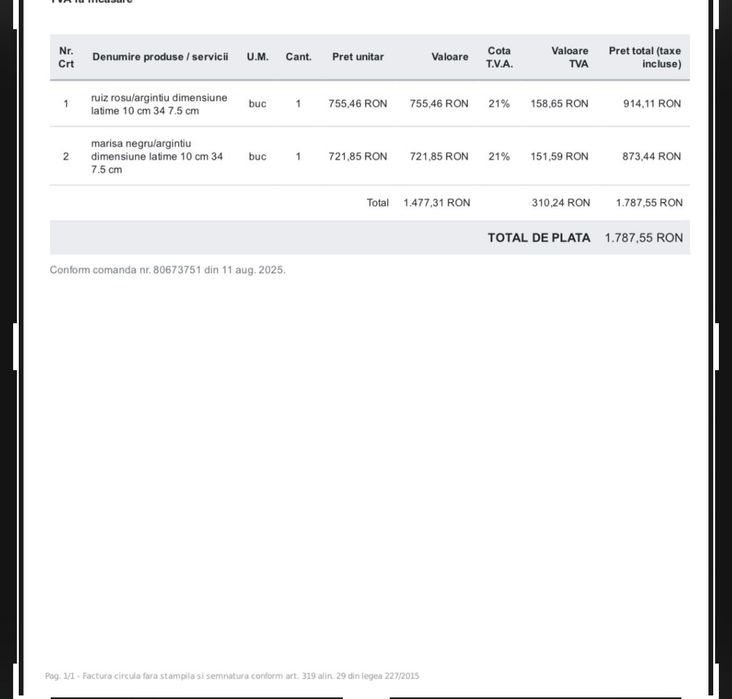Select the 151,59 RON VAT value
The width and height of the screenshot is (732, 699).
(x=559, y=157)
